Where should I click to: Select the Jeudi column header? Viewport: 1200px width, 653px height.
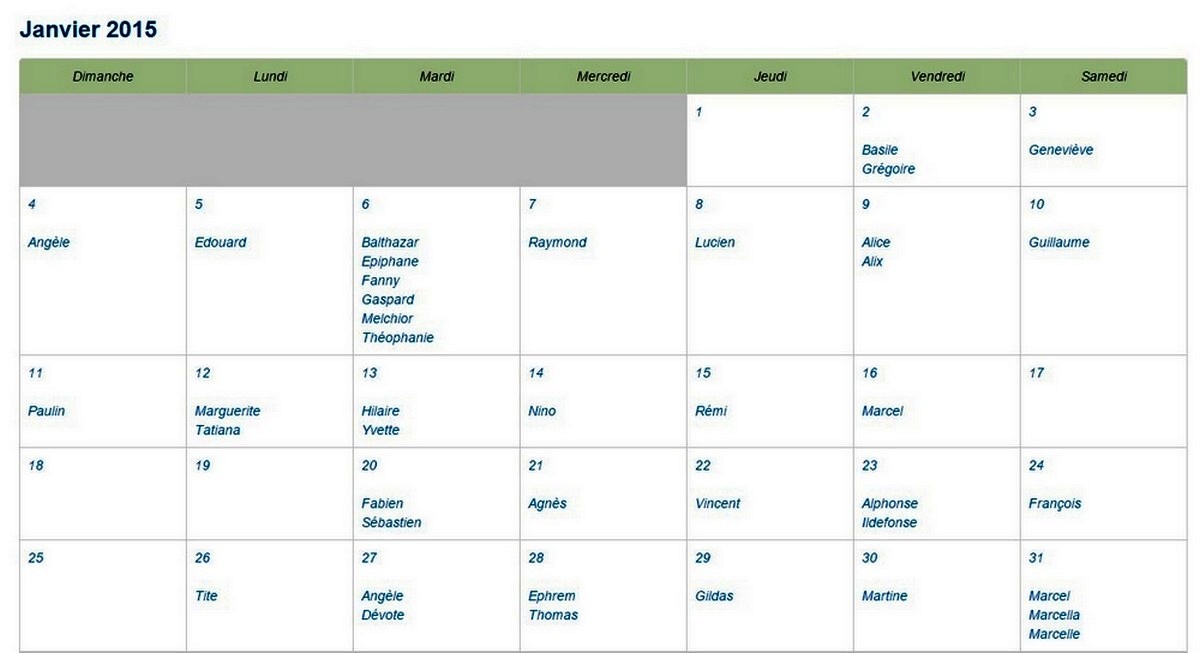pyautogui.click(x=770, y=76)
